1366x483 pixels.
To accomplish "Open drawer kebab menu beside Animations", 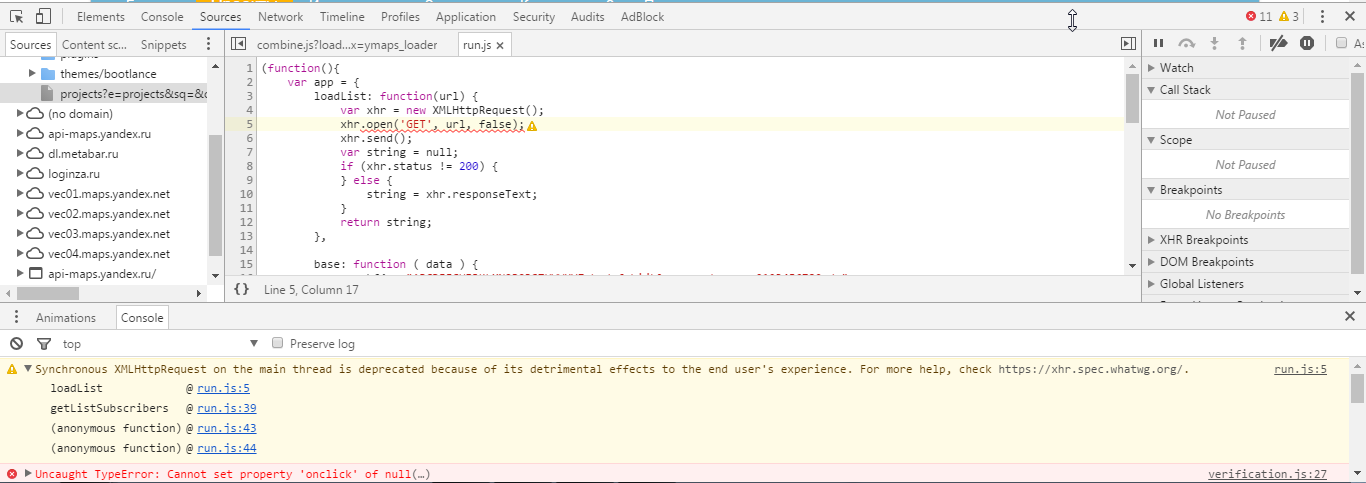I will (x=16, y=317).
